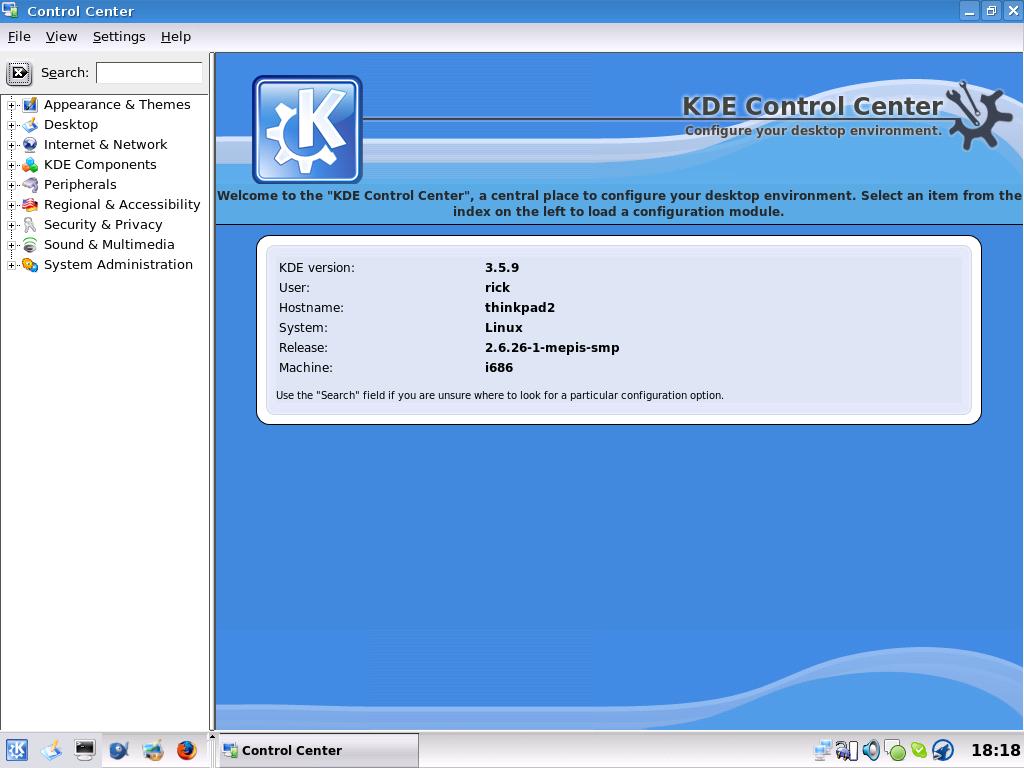Select the Peripherals label
1024x768 pixels.
point(80,185)
